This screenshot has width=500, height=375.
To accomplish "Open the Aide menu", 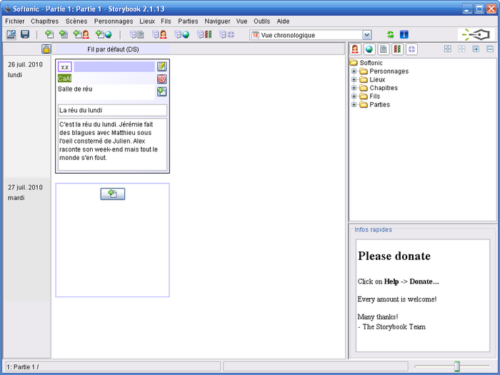I will (283, 21).
